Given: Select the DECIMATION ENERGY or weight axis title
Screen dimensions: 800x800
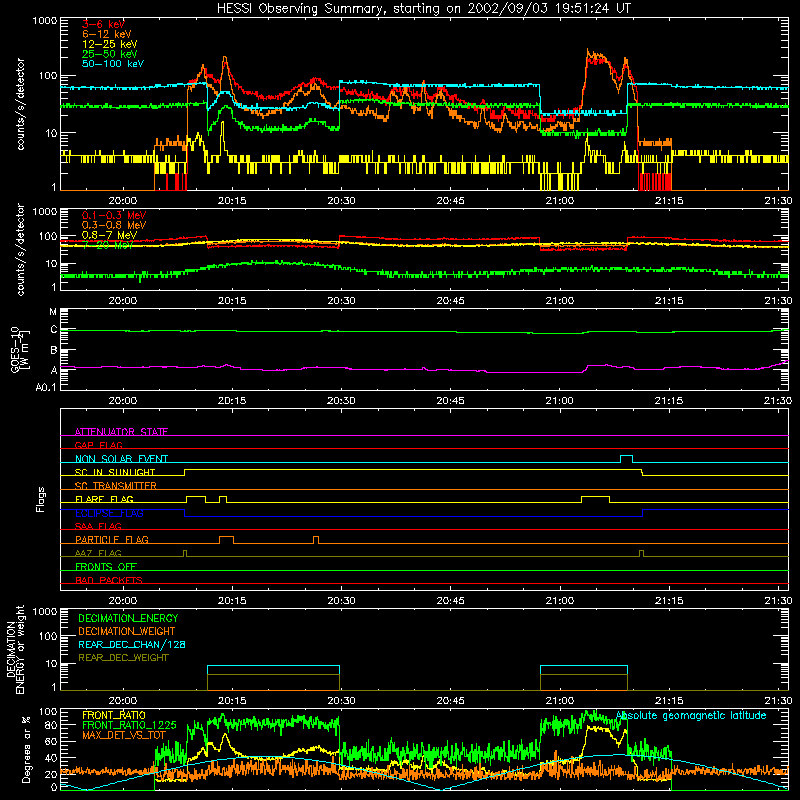Looking at the screenshot, I should pos(15,649).
